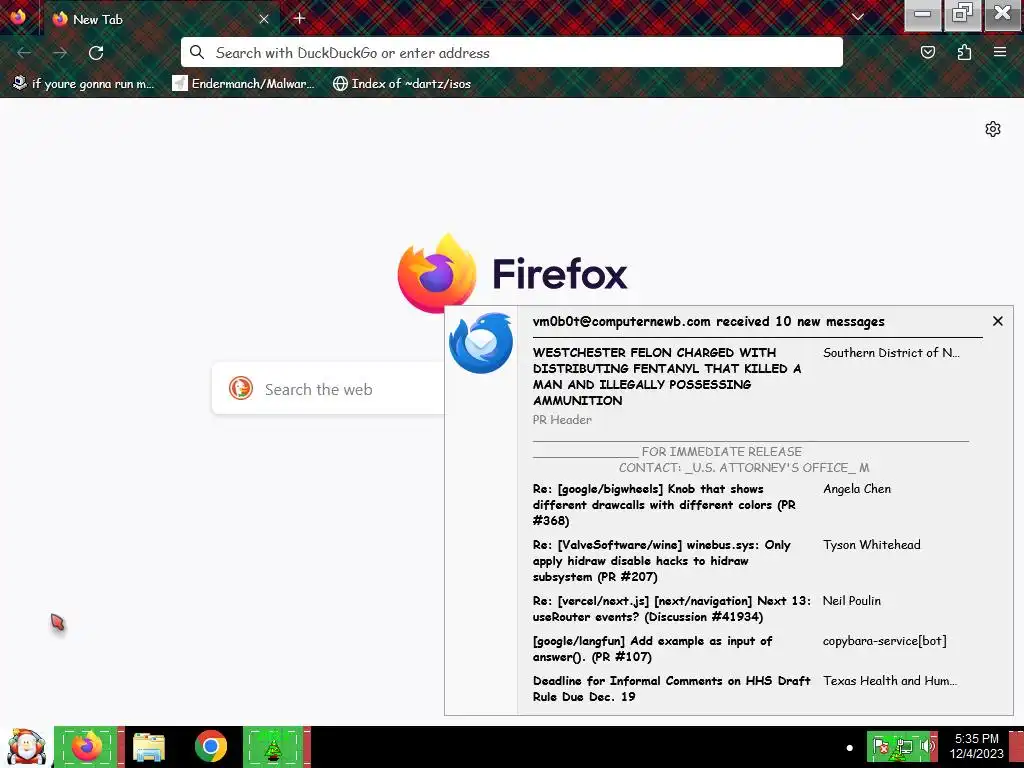The height and width of the screenshot is (768, 1024).
Task: Click sender Tyson Whitehead
Action: point(871,545)
